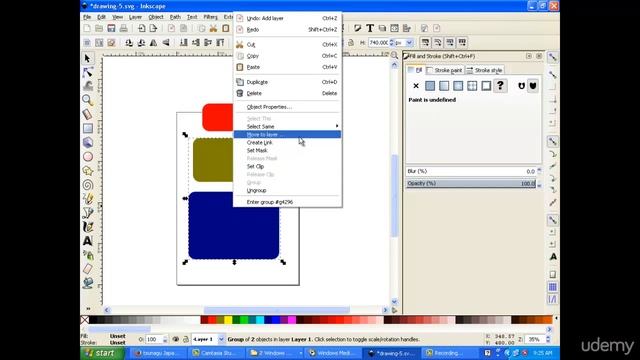Toggle snapping at the top of the snap bar
Image resolution: width=640 pixels, height=360 pixels.
[552, 57]
